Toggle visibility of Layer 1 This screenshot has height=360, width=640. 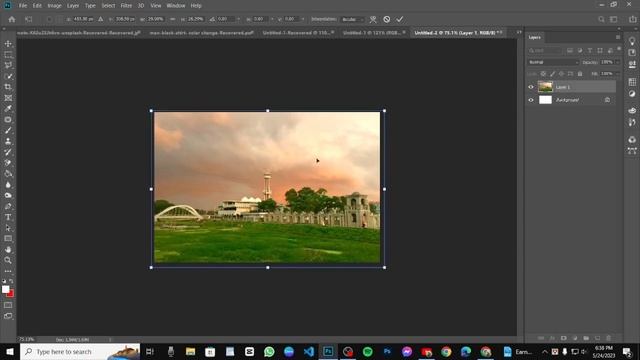tap(531, 87)
